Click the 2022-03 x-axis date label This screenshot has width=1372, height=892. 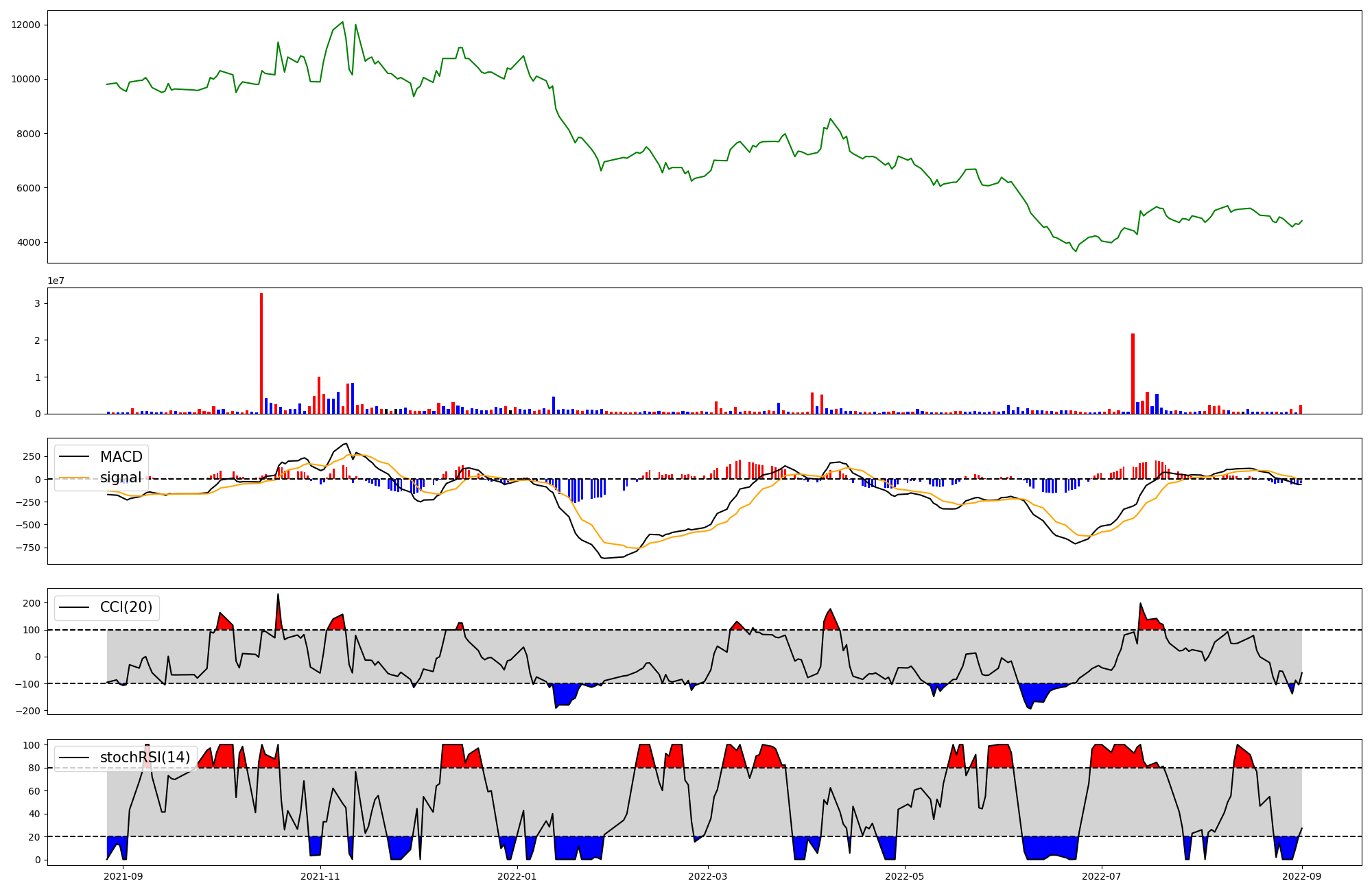pos(708,876)
